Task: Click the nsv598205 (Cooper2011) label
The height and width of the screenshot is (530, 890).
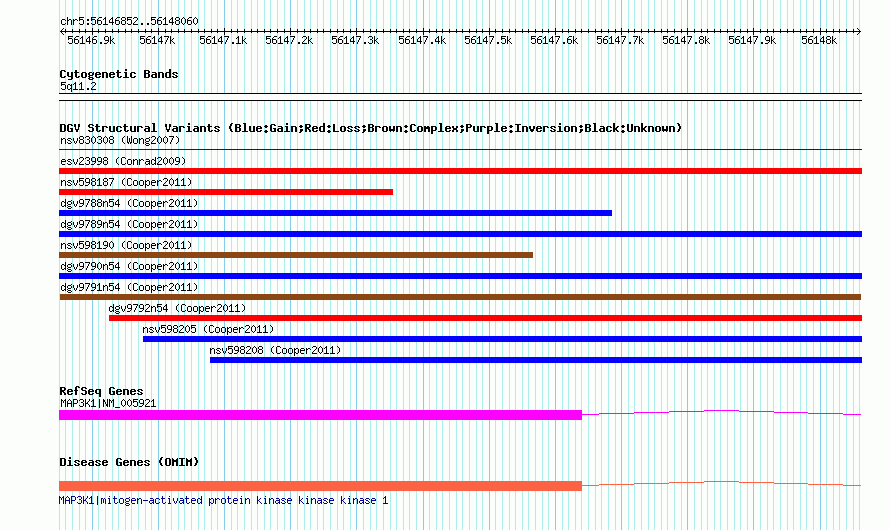Action: (208, 329)
